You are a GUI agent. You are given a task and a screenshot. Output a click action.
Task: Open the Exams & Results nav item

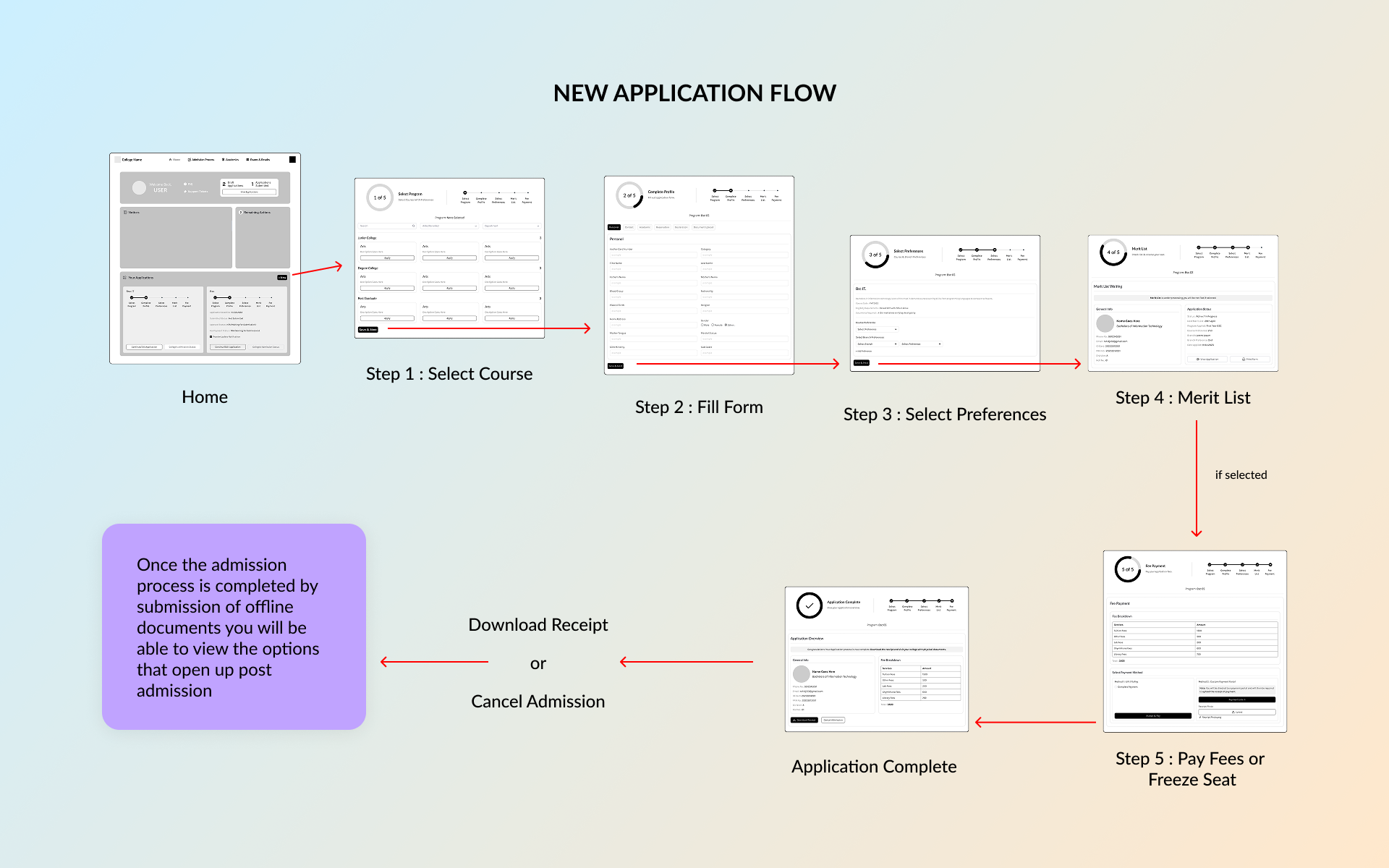258,159
